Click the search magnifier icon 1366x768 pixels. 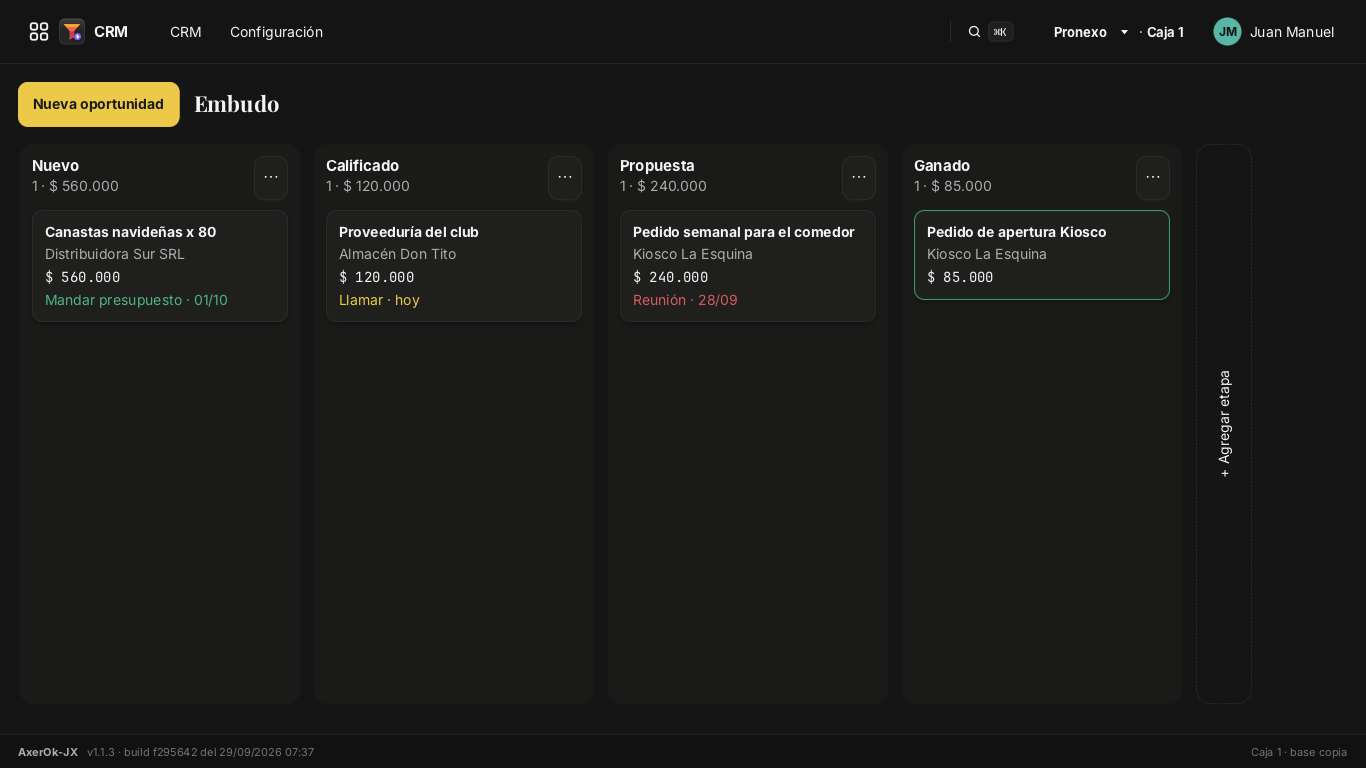pos(974,32)
